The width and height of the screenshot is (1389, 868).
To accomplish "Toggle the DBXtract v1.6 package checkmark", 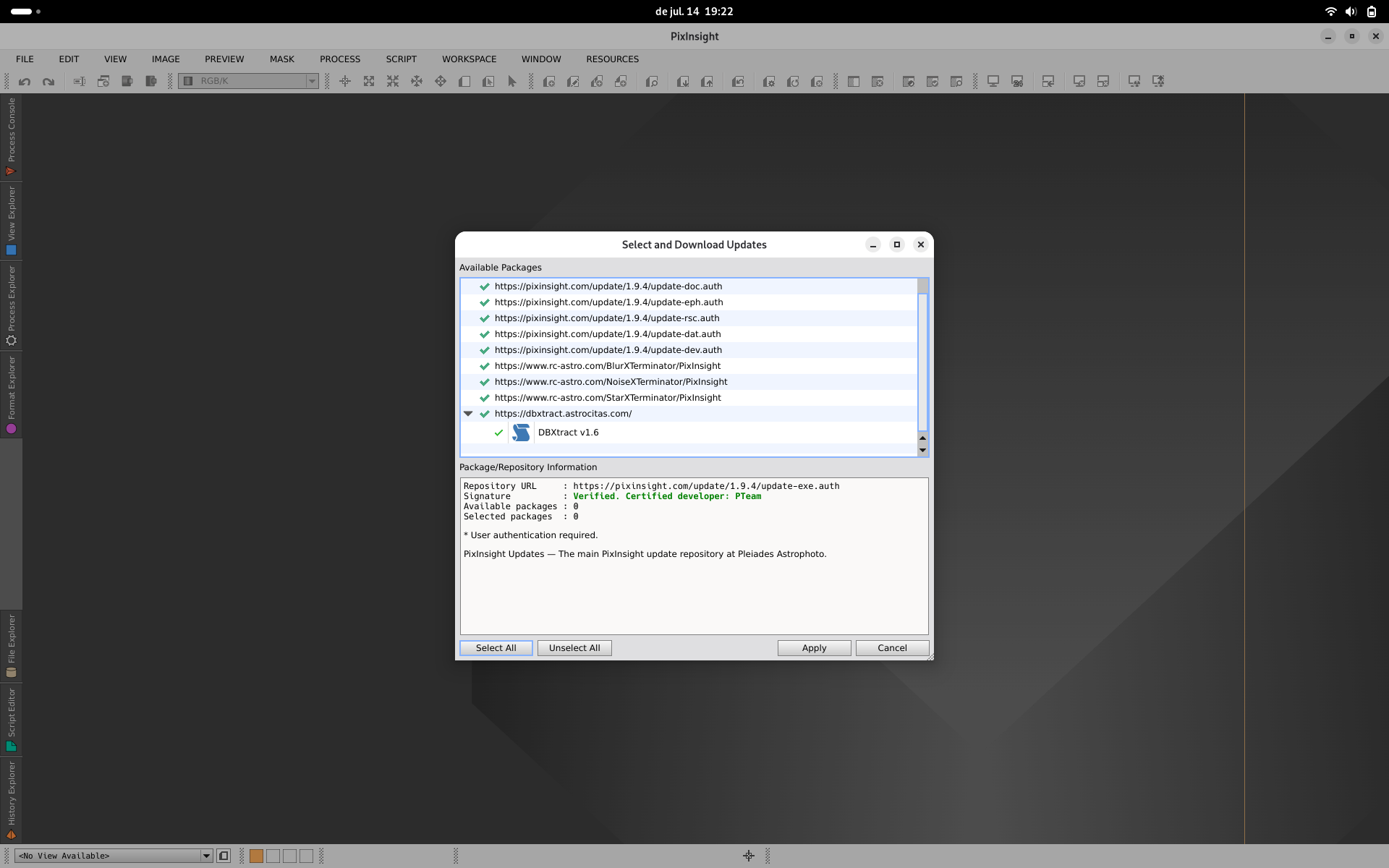I will (498, 433).
